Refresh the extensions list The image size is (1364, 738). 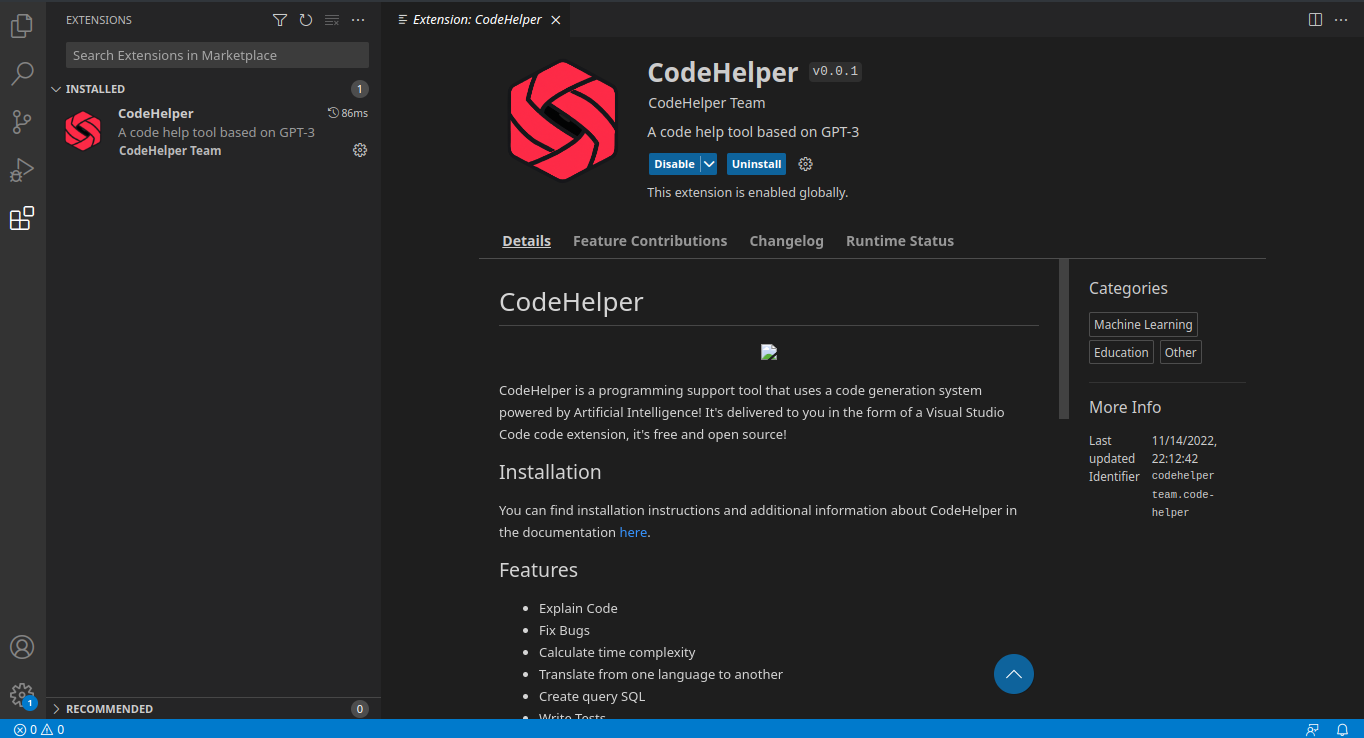(x=306, y=20)
